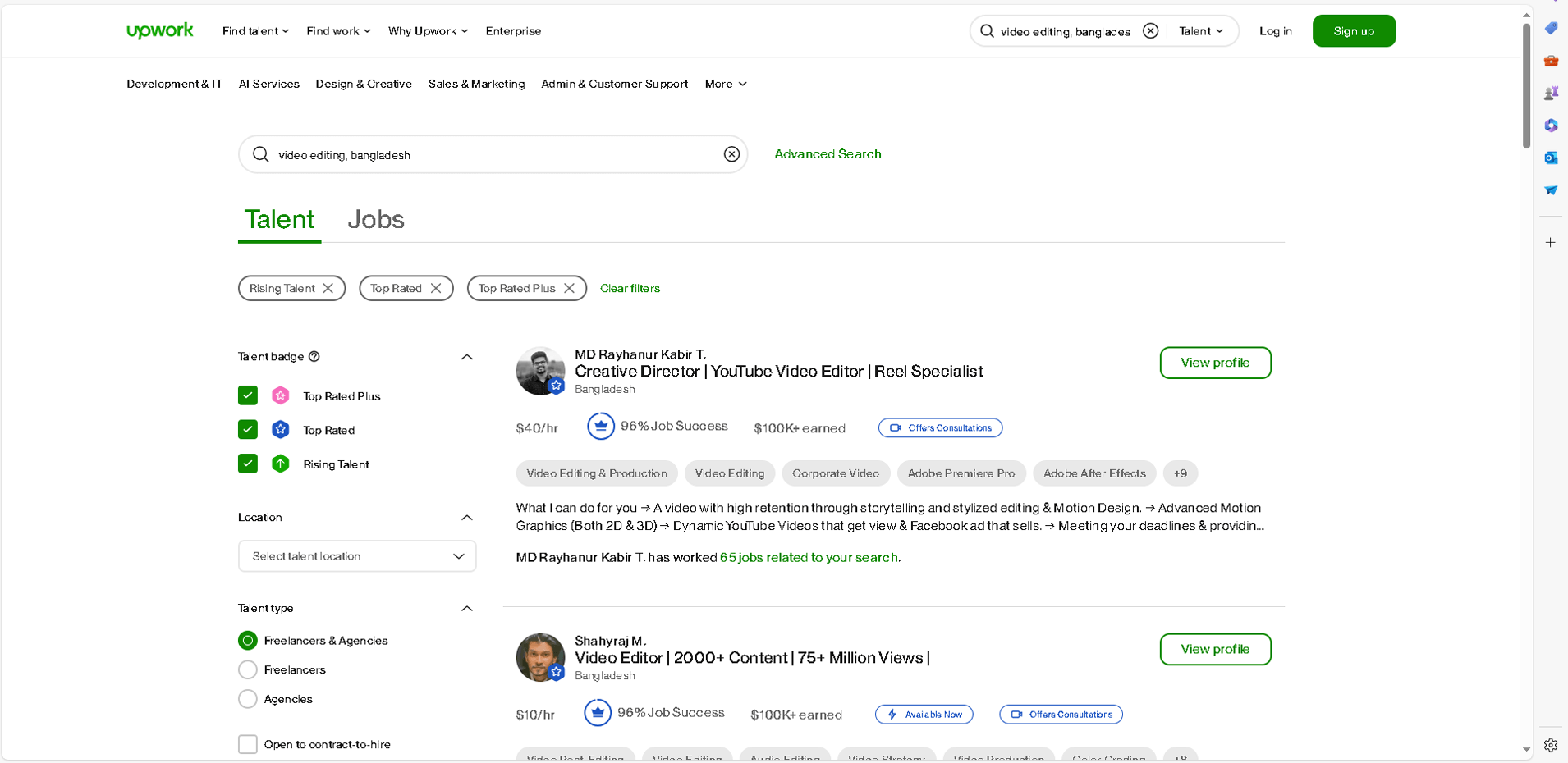Open the 65 jobs related to your search link
Screen dimensions: 1568x763
click(x=810, y=557)
